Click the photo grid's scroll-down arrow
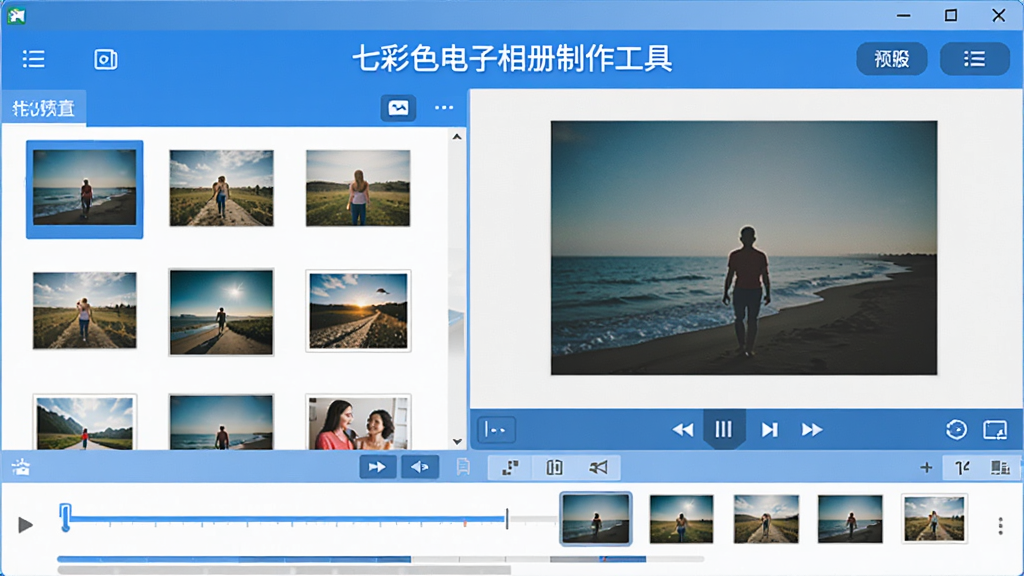1024x576 pixels. [457, 441]
